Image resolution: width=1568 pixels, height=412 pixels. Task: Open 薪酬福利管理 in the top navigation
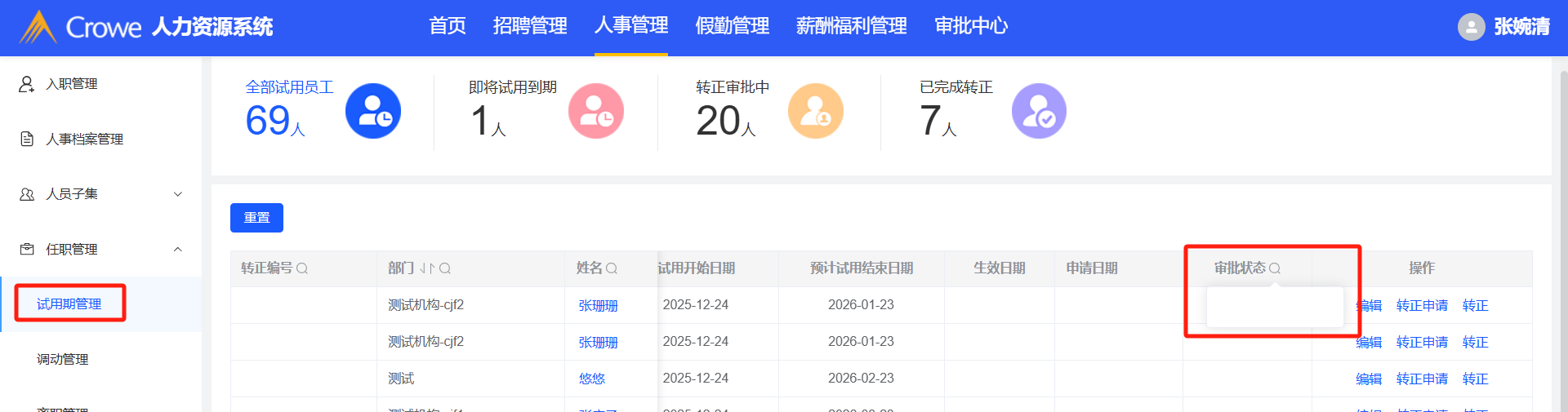coord(852,26)
